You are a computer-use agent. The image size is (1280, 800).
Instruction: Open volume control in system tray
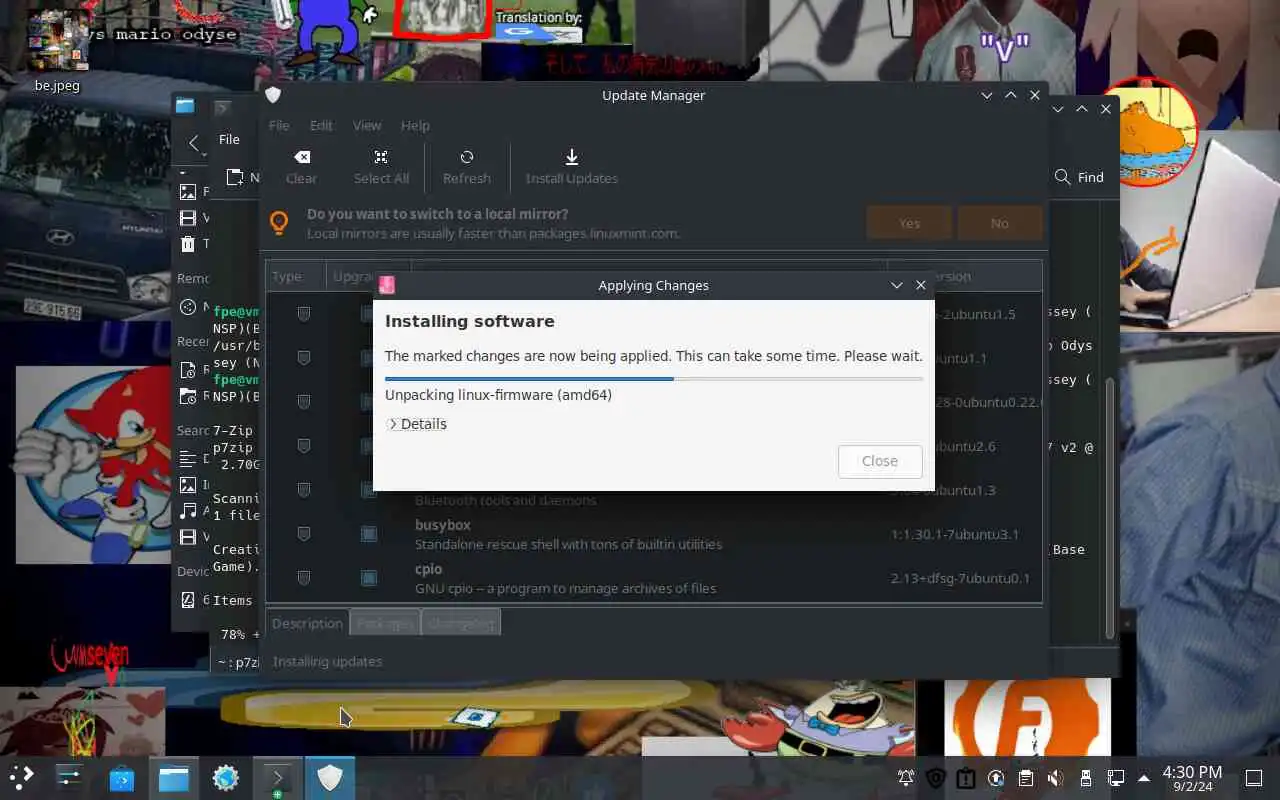pyautogui.click(x=1056, y=778)
